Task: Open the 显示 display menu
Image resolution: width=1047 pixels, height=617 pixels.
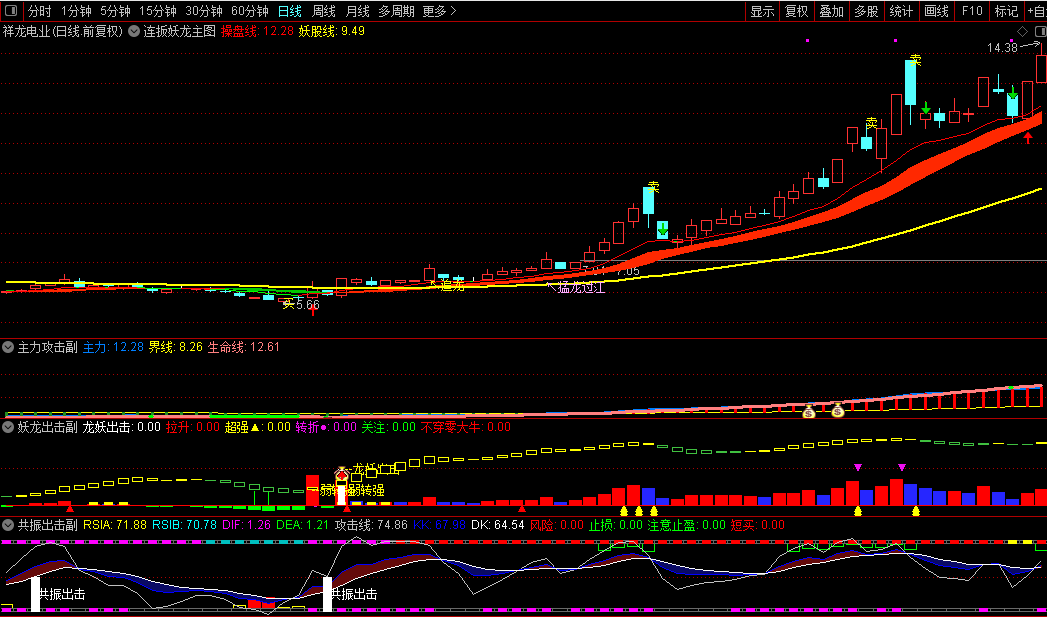Action: pyautogui.click(x=762, y=11)
